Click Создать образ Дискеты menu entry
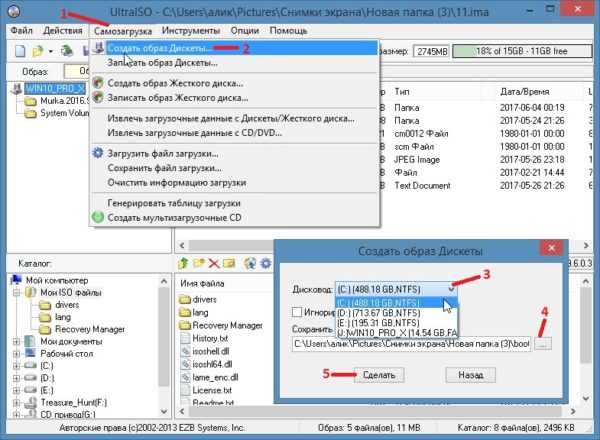The image size is (600, 440). (158, 48)
